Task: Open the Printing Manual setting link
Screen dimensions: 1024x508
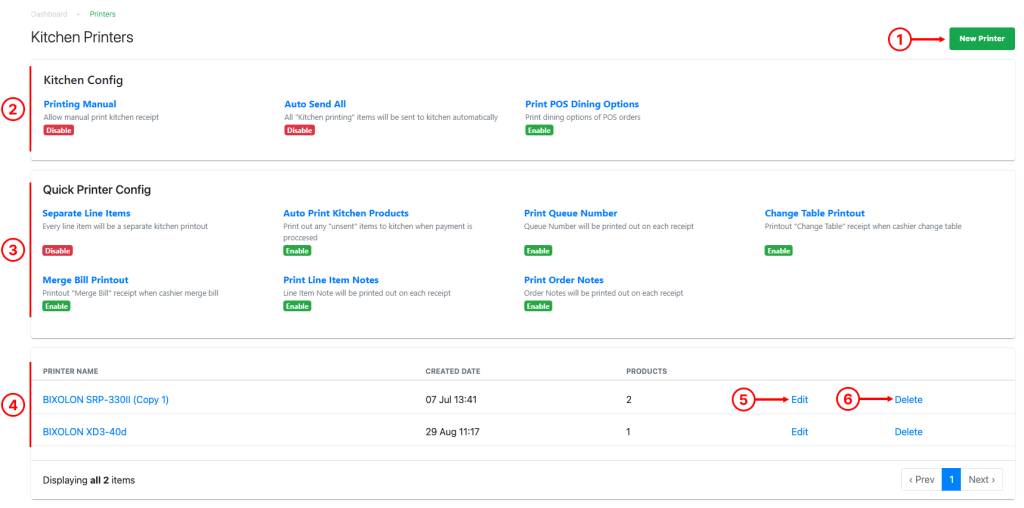Action: [x=80, y=104]
